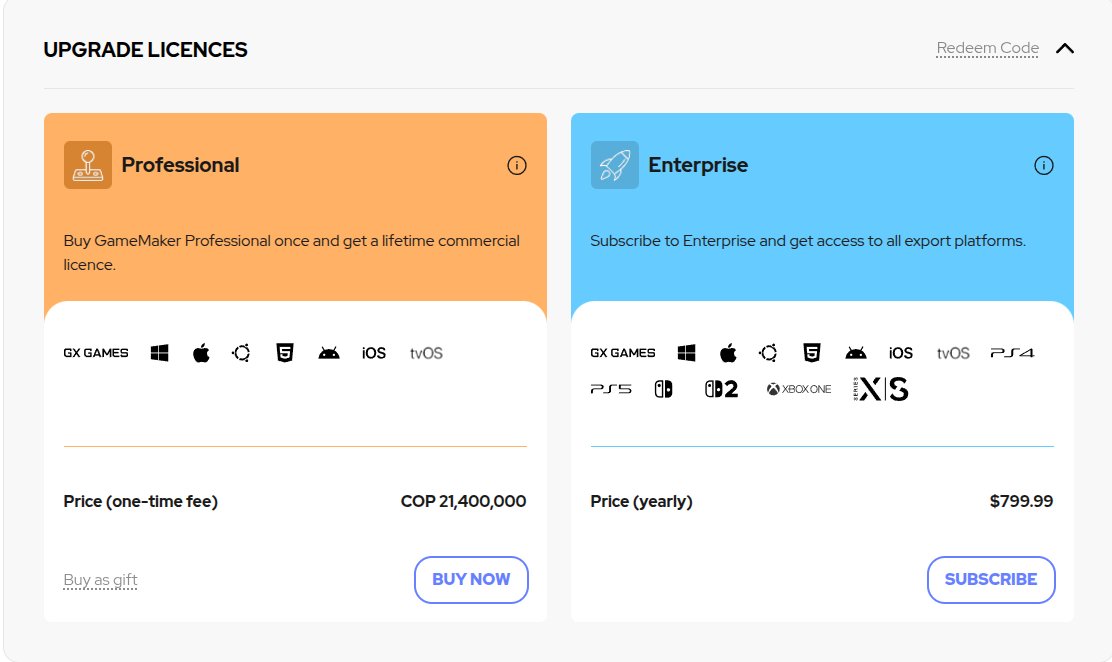Click the Professional joystick icon

[88, 165]
